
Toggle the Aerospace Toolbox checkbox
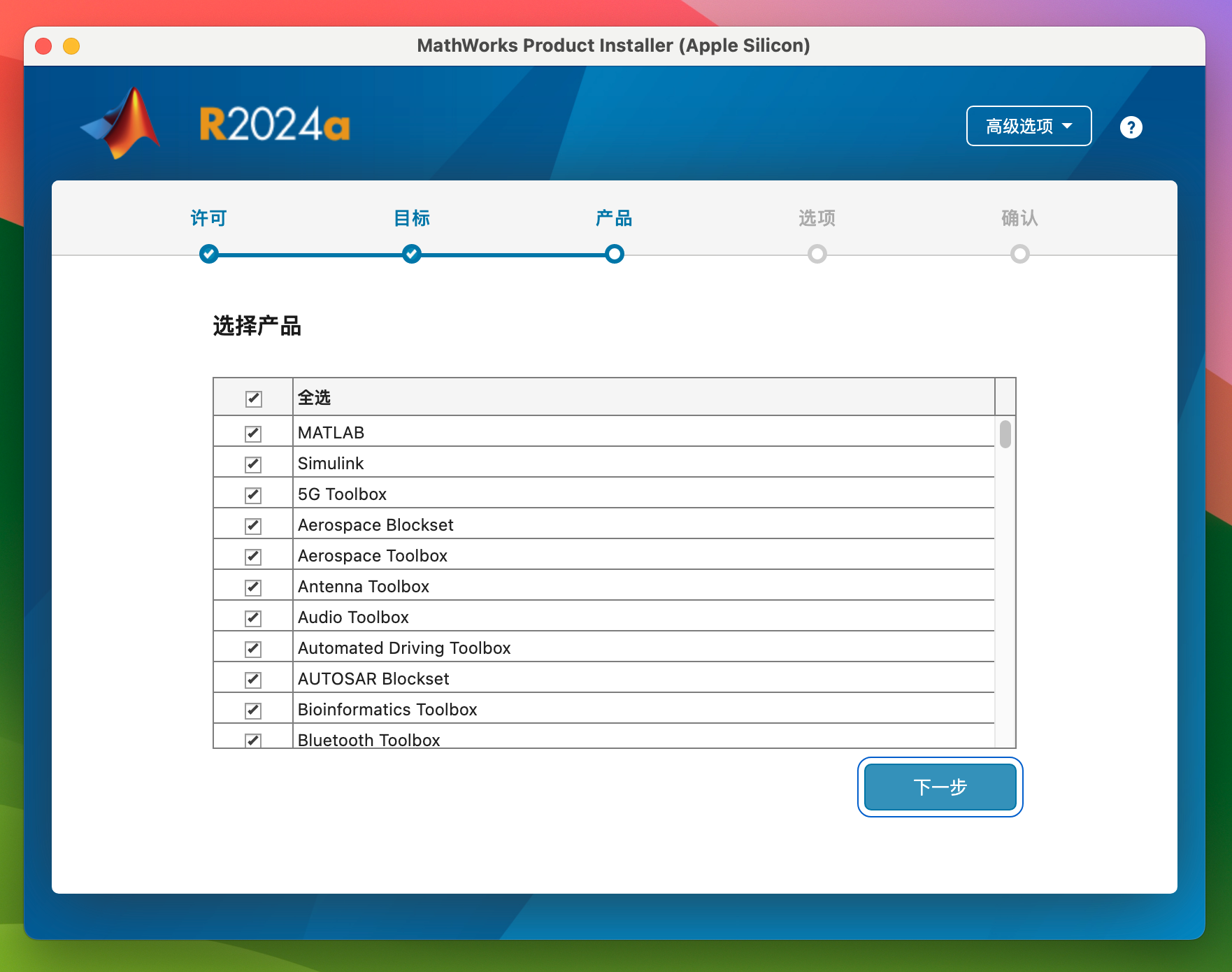pos(253,557)
